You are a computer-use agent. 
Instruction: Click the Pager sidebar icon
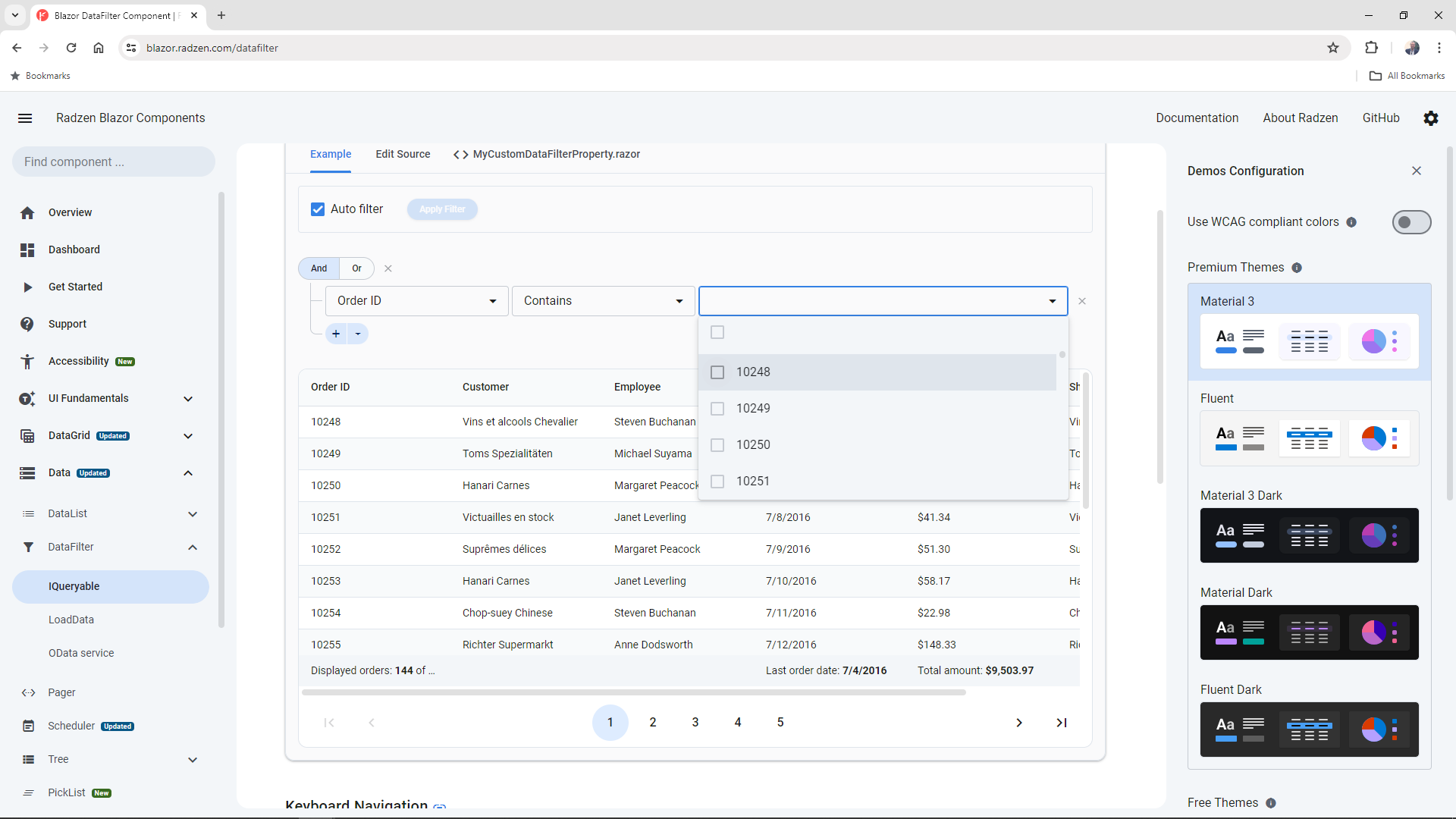coord(29,692)
